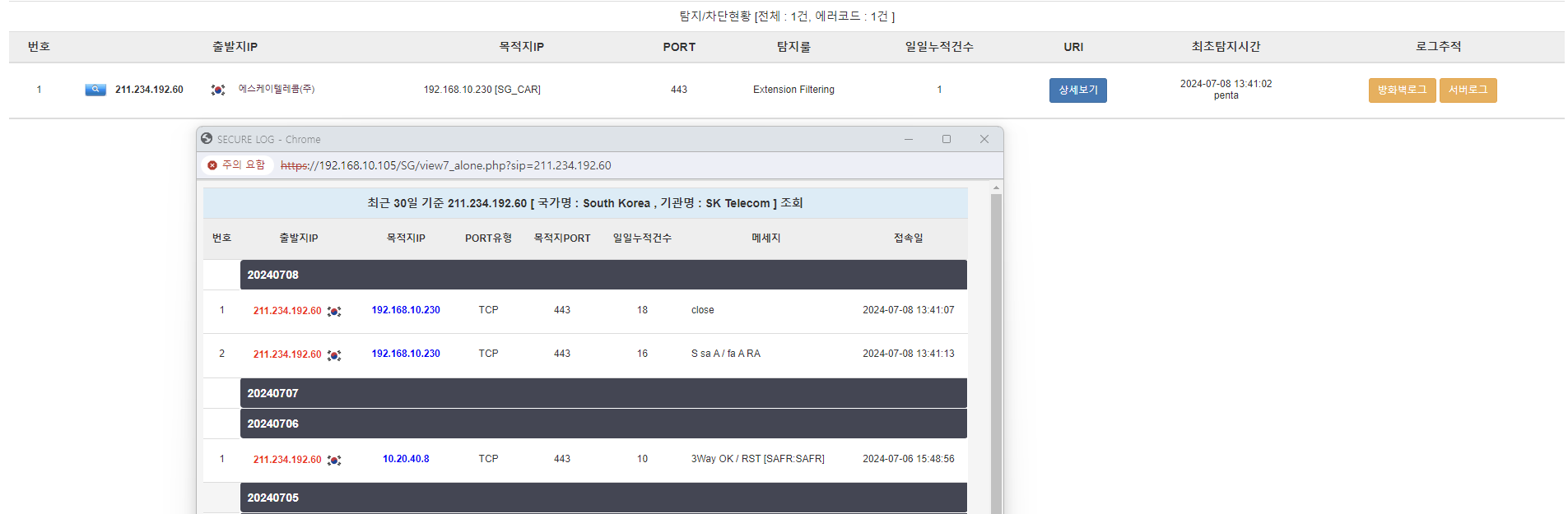Click the S sa A / fa A RA message
This screenshot has height=514, width=1568.
point(725,354)
